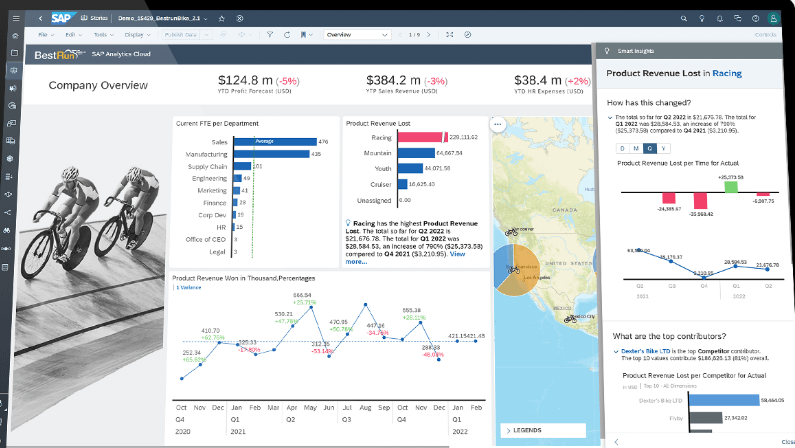The width and height of the screenshot is (795, 448).
Task: Go to the next story page
Action: coord(429,34)
